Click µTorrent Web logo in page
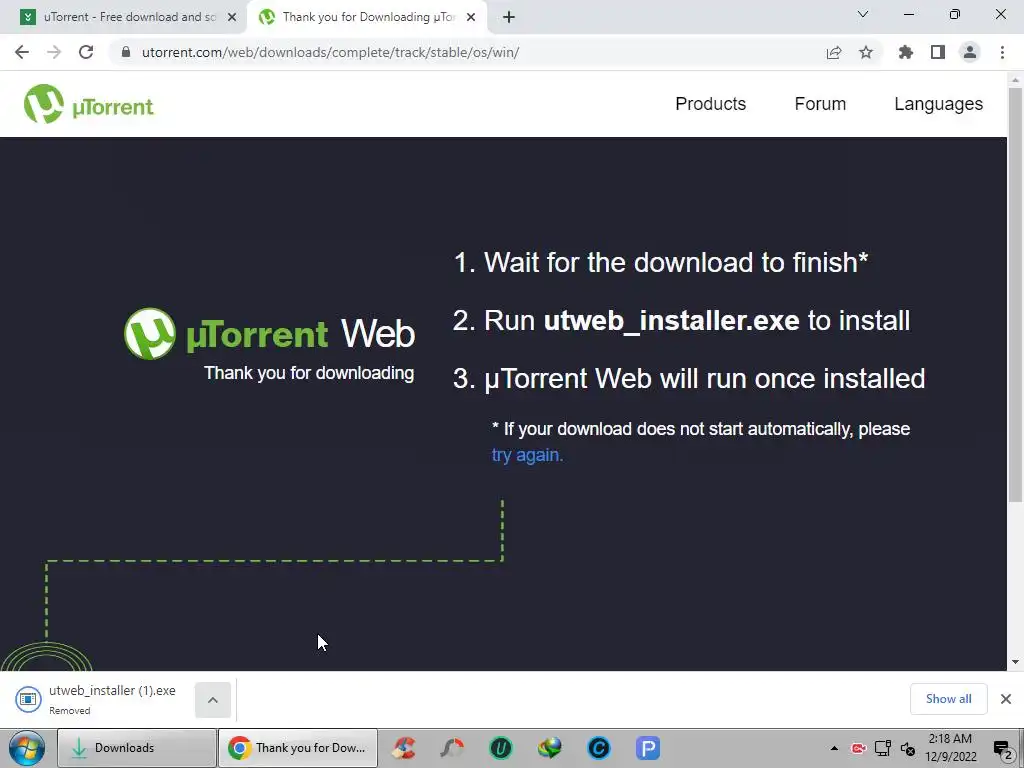The height and width of the screenshot is (768, 1024). click(269, 334)
